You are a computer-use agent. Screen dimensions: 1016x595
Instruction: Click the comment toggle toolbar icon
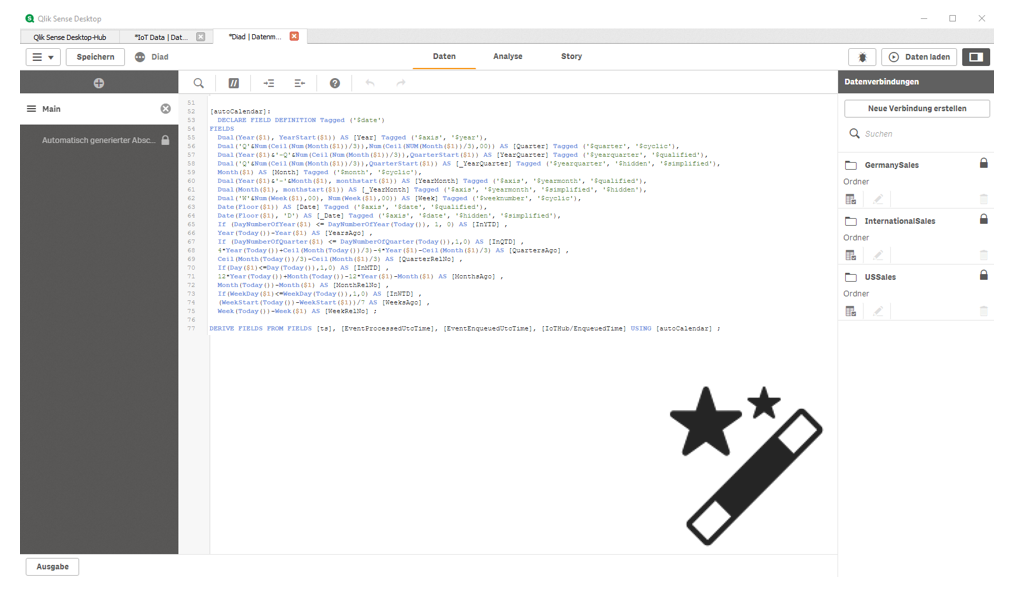point(234,83)
